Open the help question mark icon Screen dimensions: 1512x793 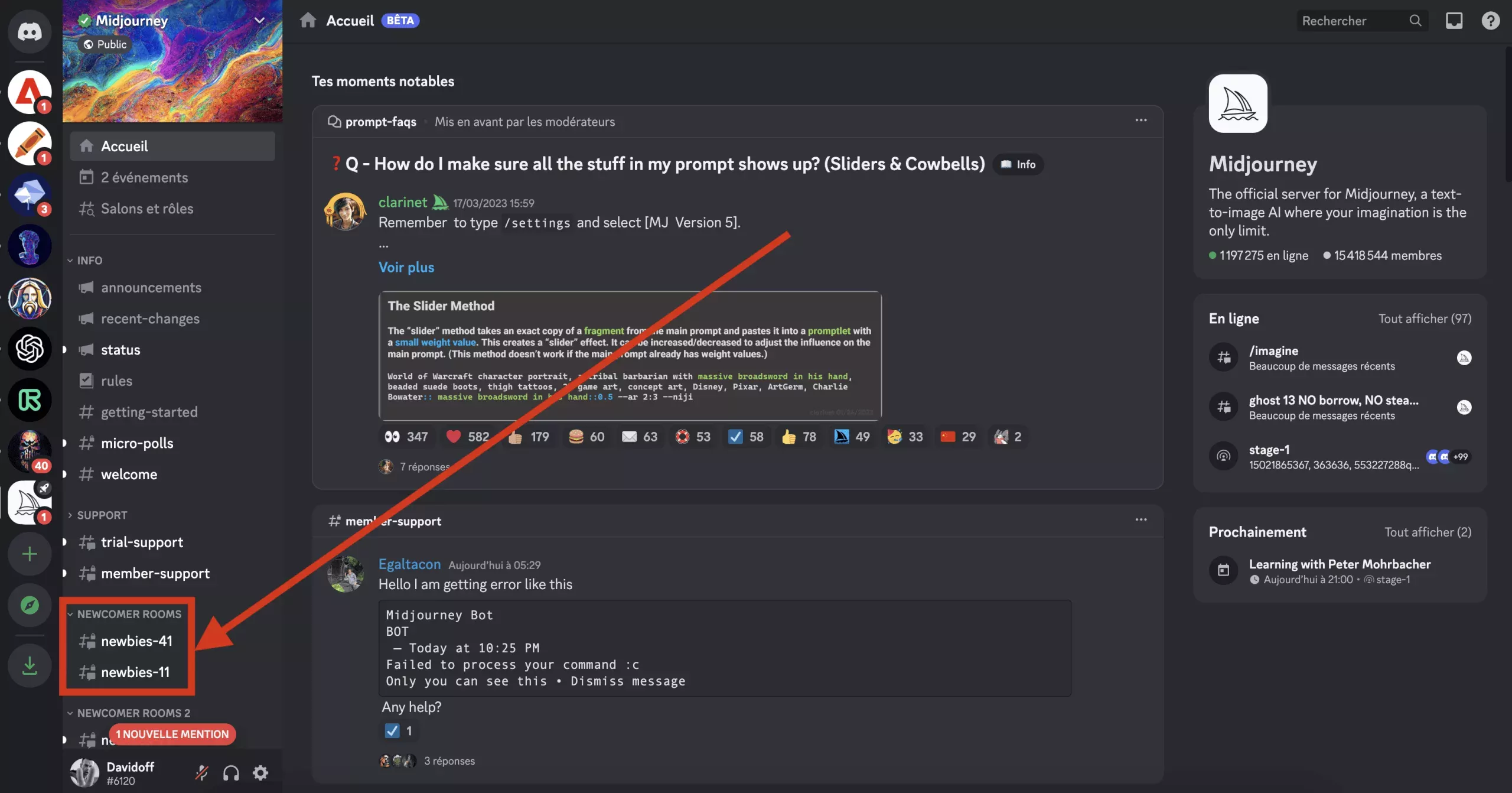point(1491,21)
